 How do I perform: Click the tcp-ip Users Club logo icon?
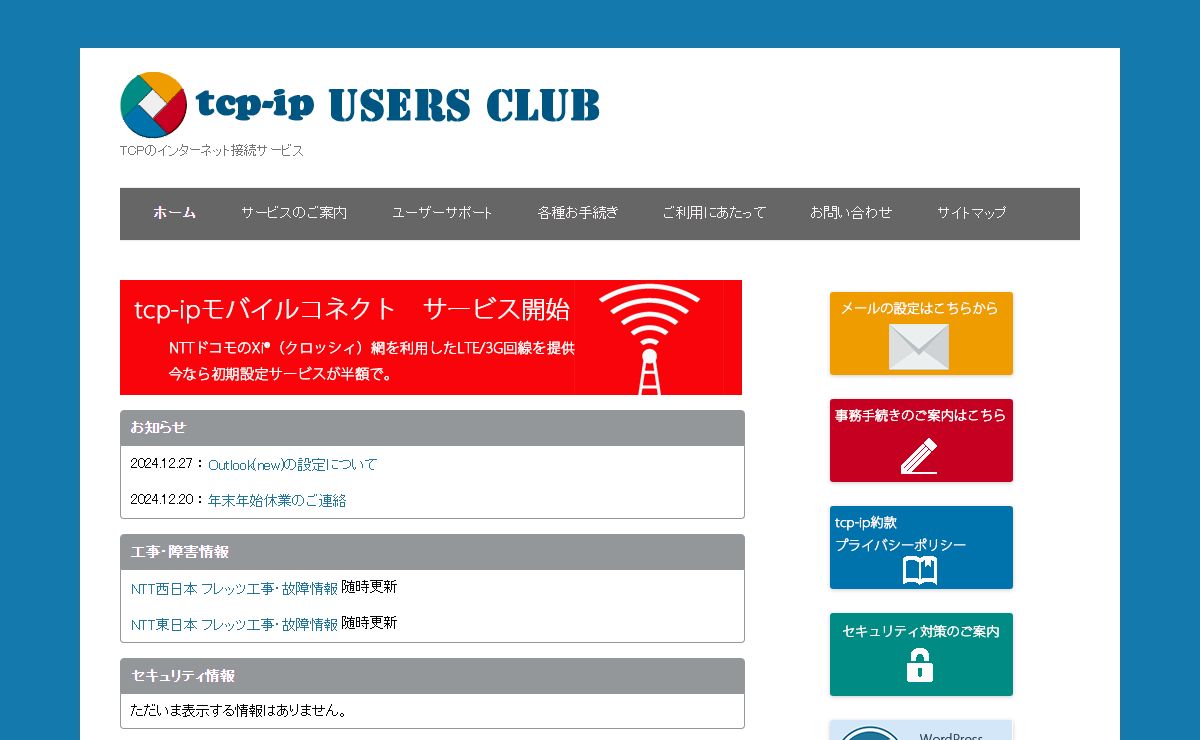point(153,104)
